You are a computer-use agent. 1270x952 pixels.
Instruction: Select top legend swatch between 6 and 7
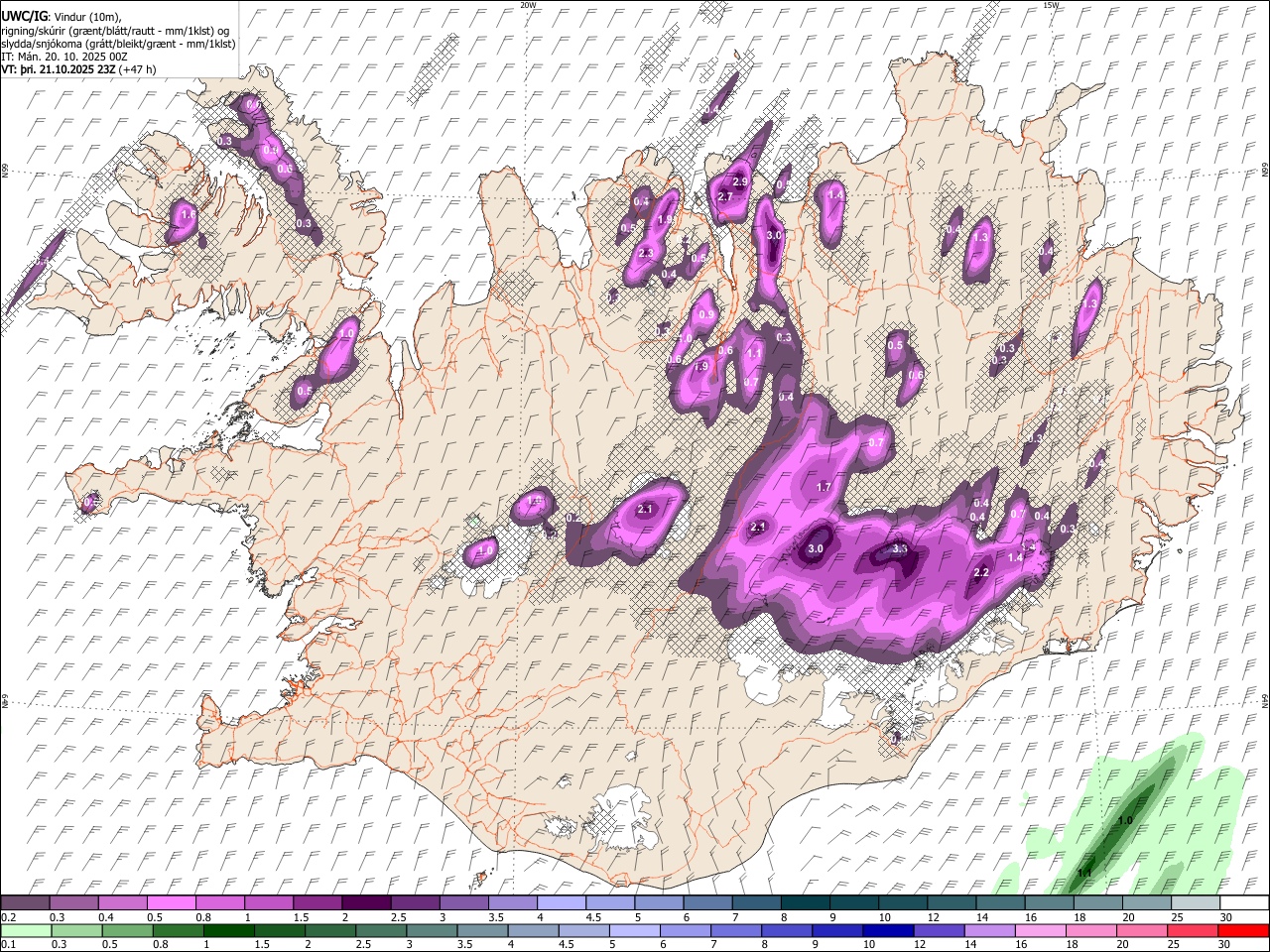[x=706, y=902]
